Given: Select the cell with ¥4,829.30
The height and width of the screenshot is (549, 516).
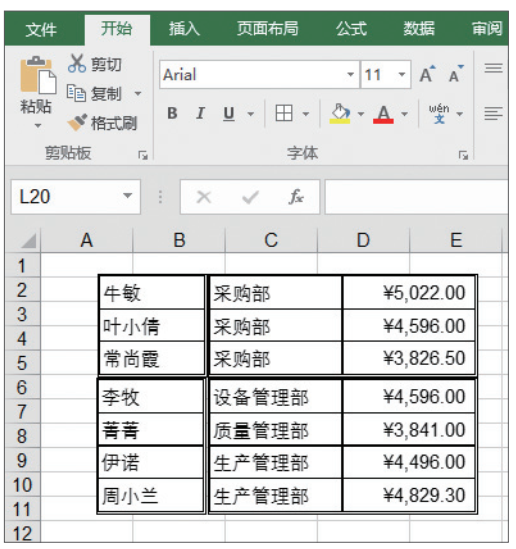Looking at the screenshot, I should [409, 495].
